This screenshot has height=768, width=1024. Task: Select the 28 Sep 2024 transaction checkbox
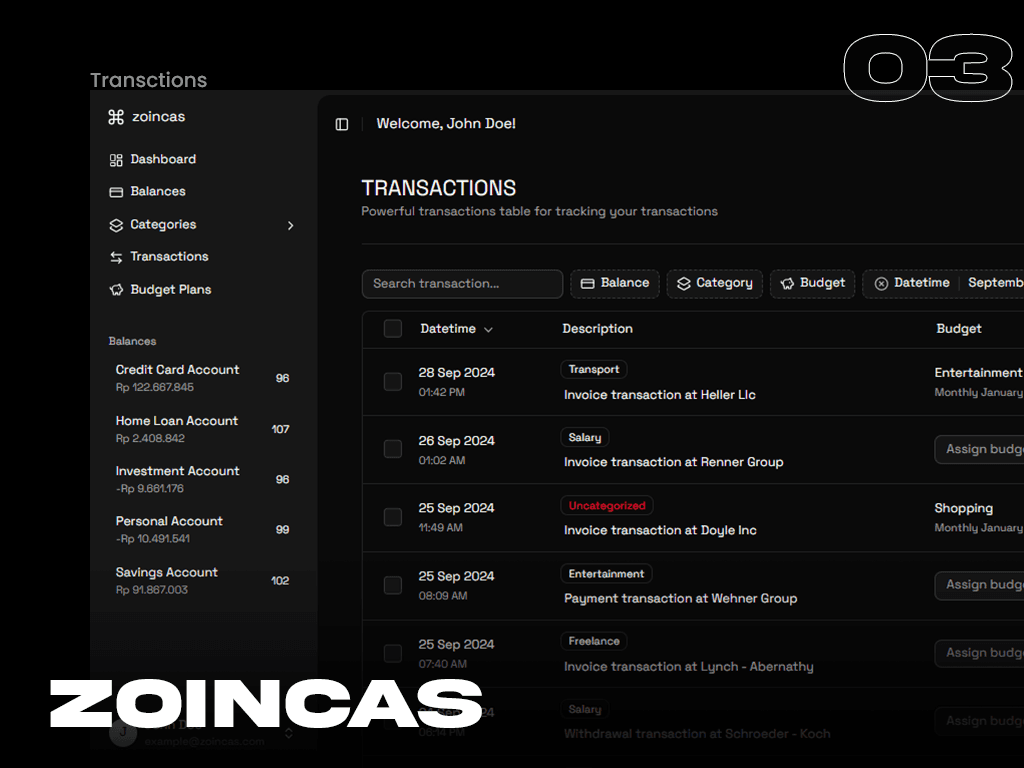393,381
